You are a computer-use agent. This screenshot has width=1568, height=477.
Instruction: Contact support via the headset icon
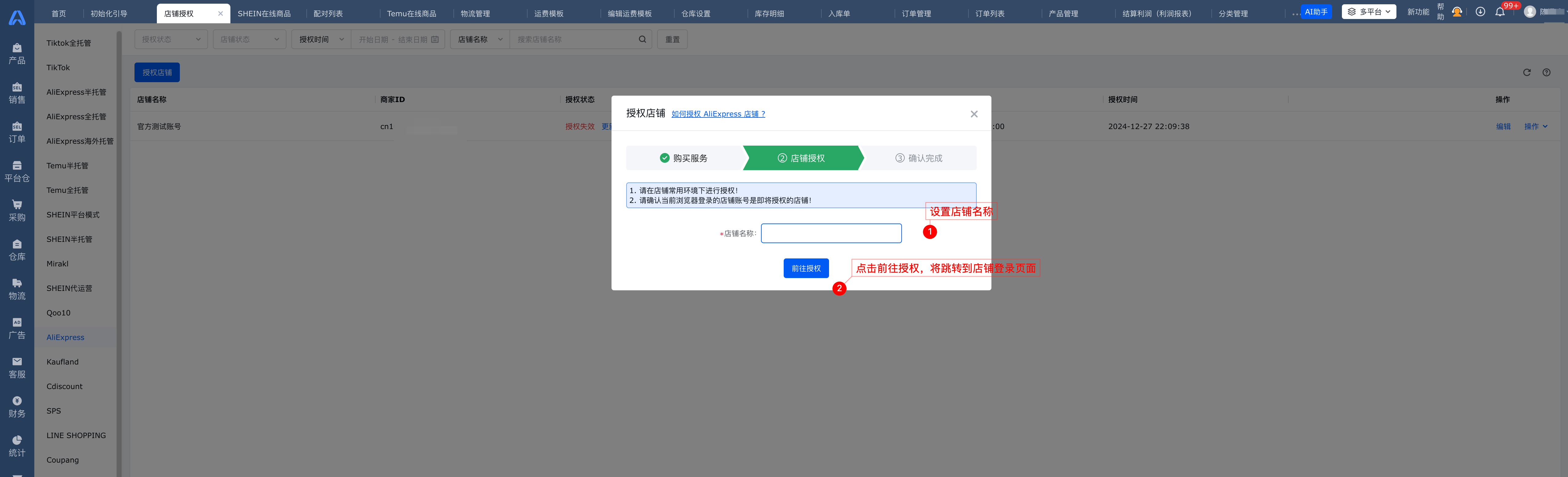pyautogui.click(x=1457, y=12)
